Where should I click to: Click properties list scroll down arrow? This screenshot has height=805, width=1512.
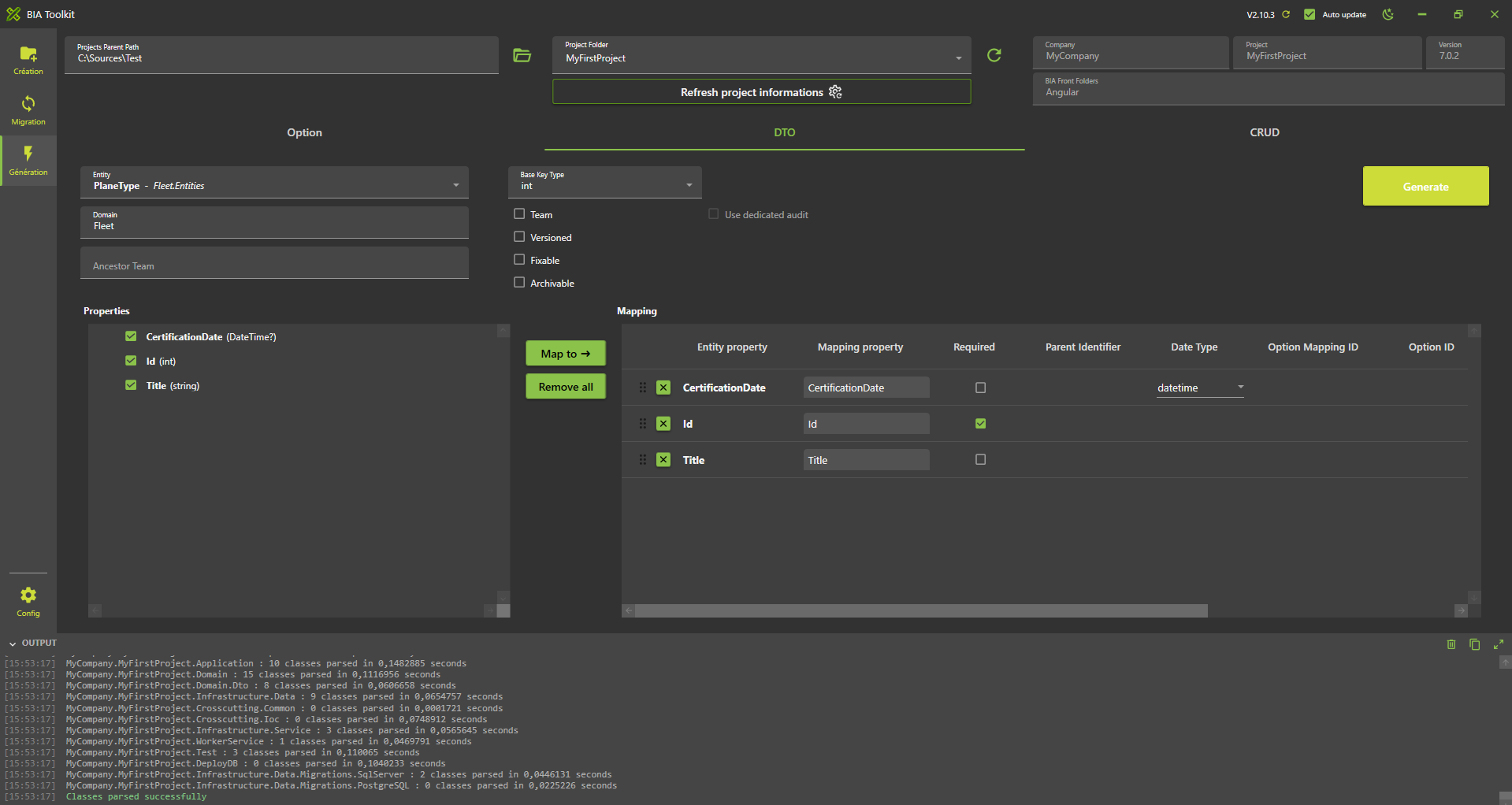pyautogui.click(x=503, y=598)
